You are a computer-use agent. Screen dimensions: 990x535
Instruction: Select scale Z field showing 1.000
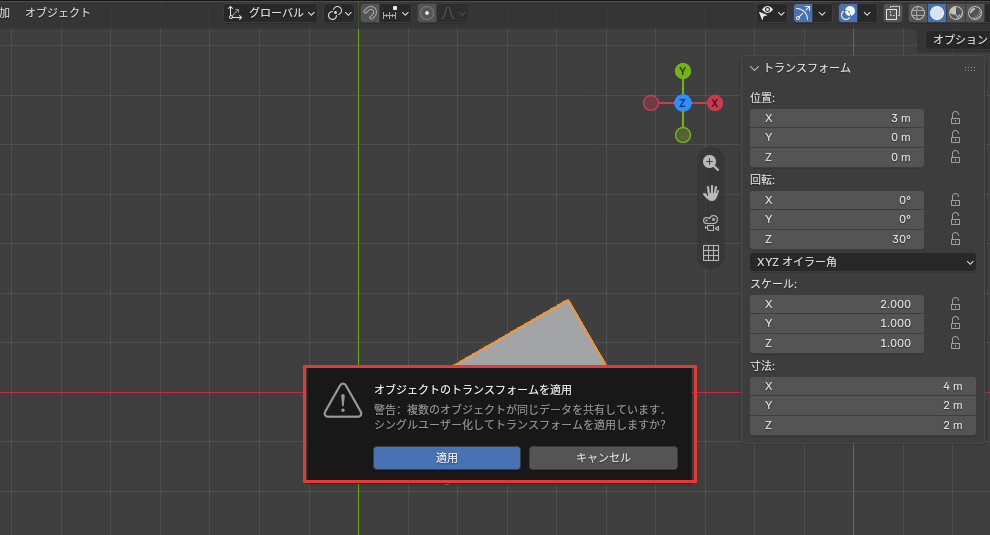click(837, 344)
